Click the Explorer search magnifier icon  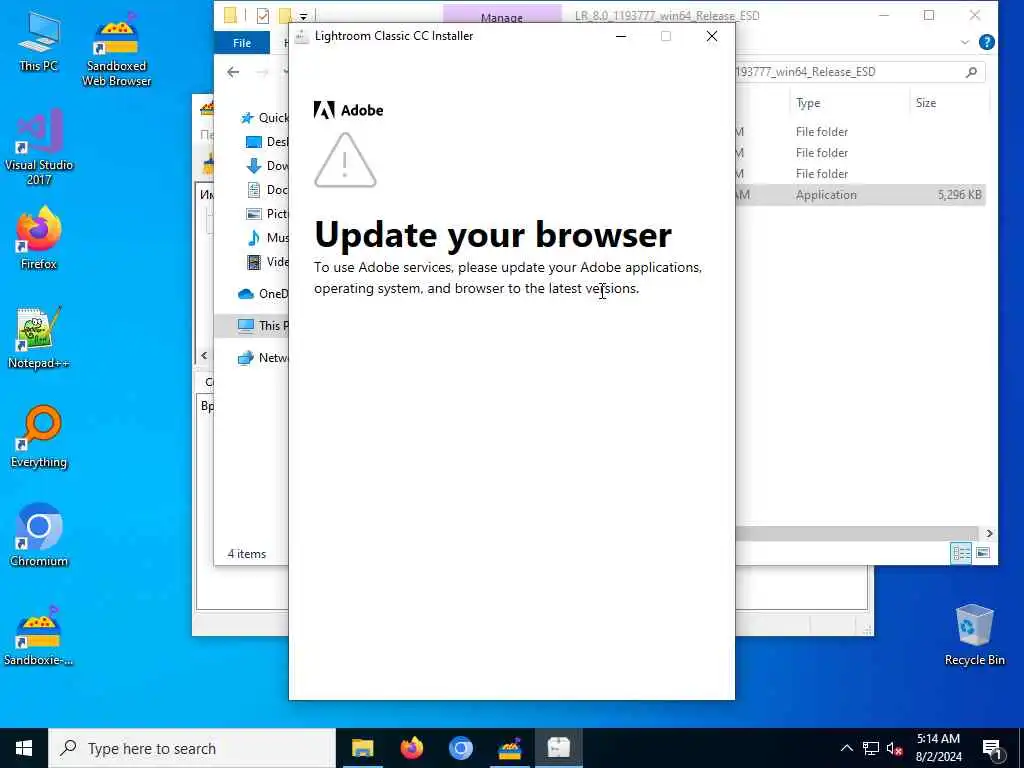click(972, 72)
